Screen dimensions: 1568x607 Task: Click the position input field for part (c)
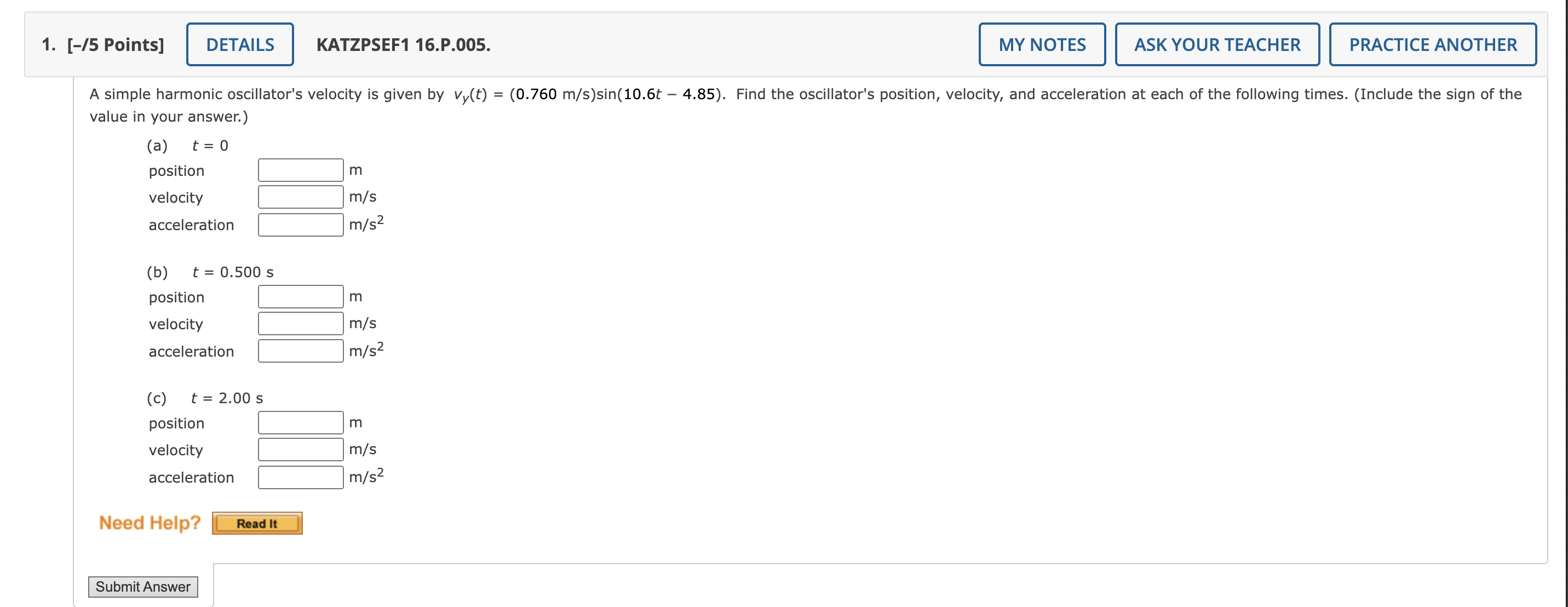pos(301,422)
